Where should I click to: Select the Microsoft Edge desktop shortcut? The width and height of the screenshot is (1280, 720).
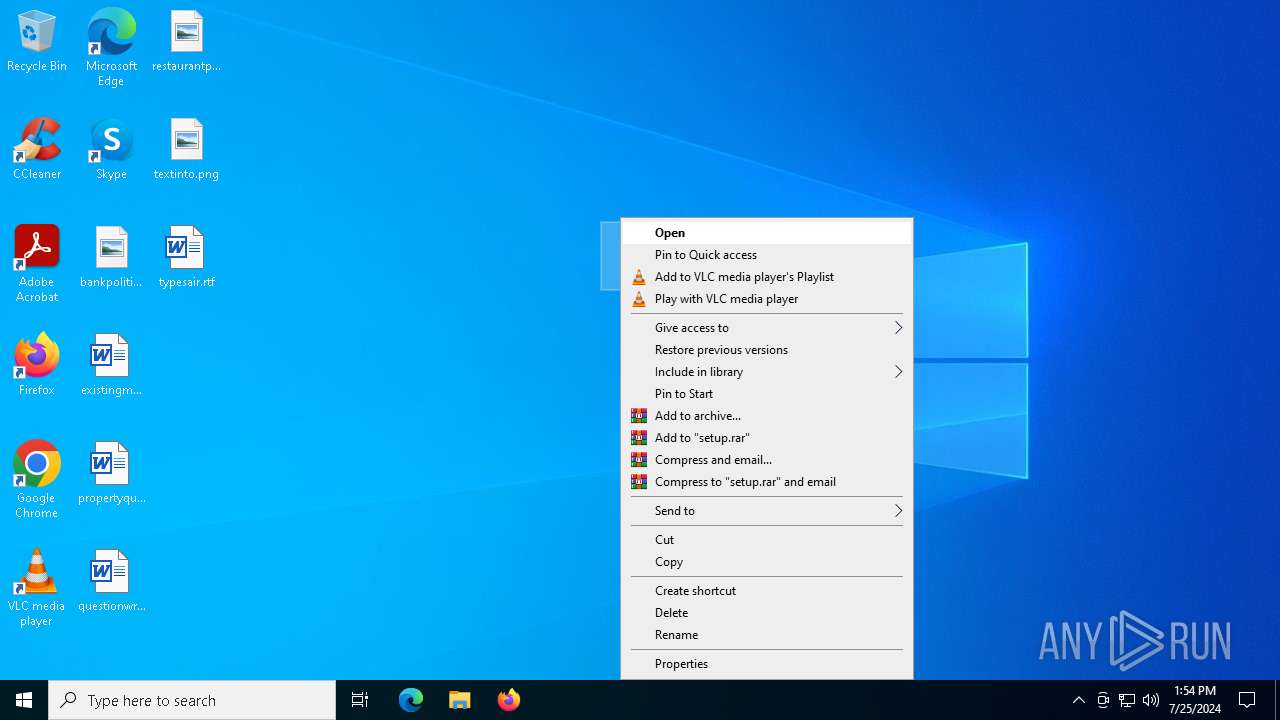coord(111,48)
